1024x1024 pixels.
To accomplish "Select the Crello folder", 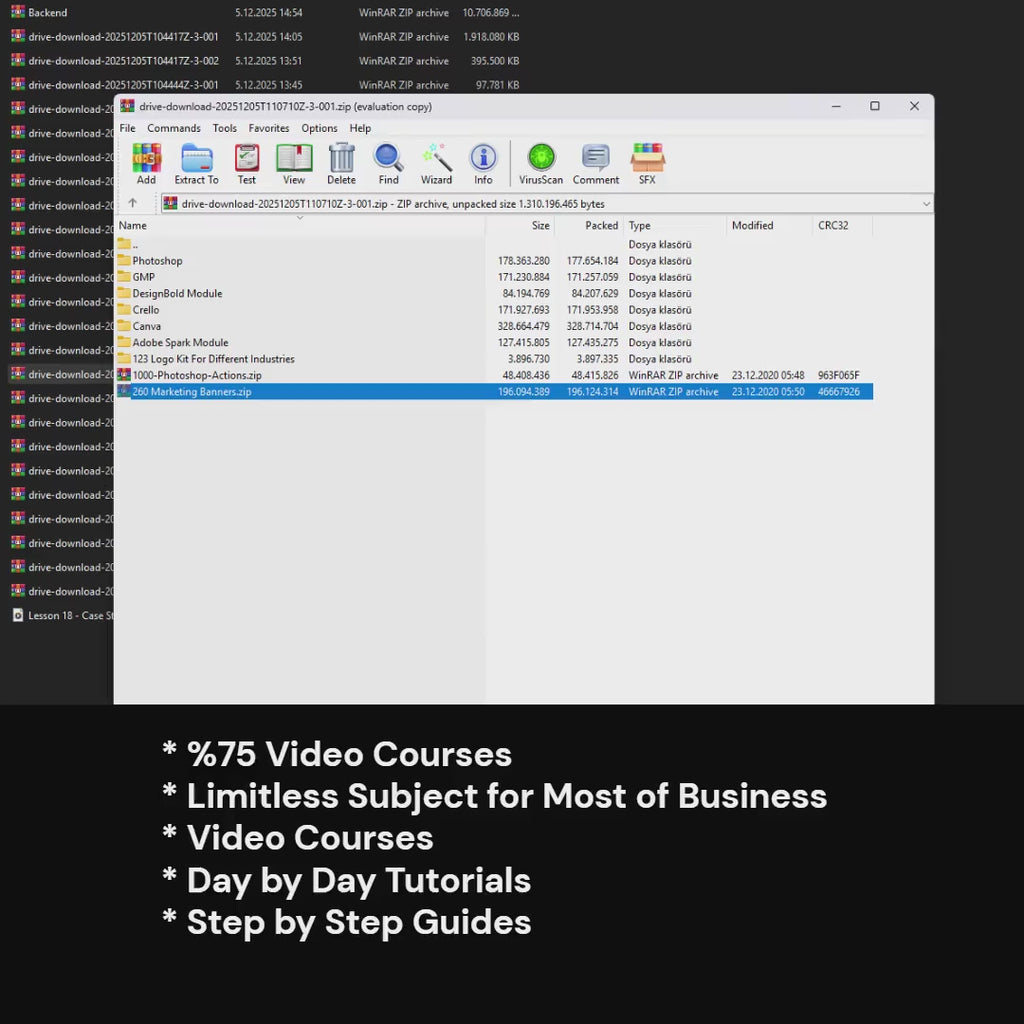I will click(146, 310).
